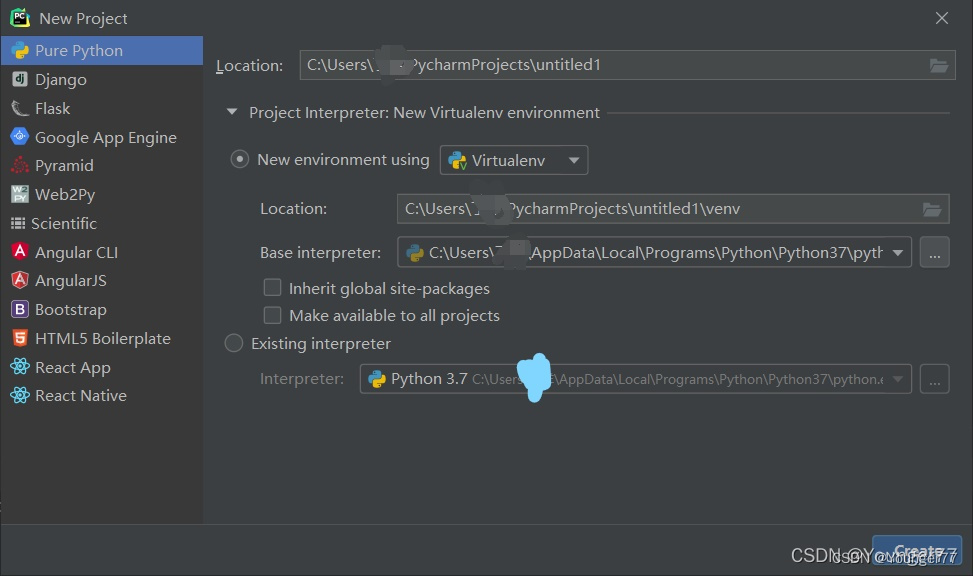
Task: Open the Base interpreter dropdown arrow
Action: [897, 253]
